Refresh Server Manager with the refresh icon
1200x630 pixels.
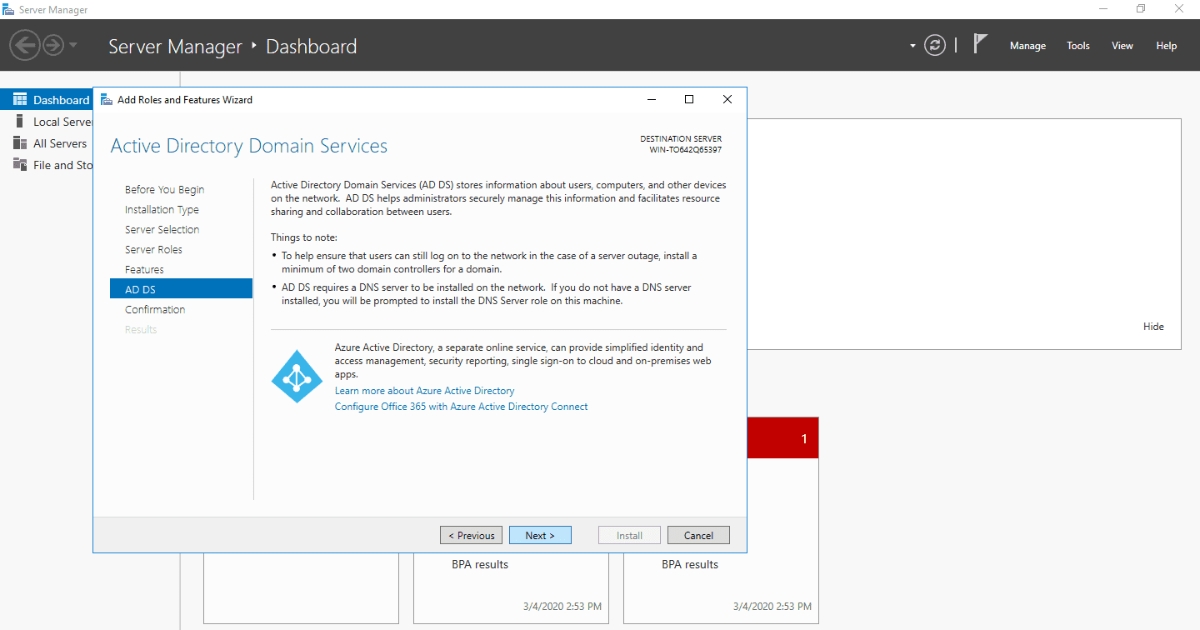(x=935, y=44)
